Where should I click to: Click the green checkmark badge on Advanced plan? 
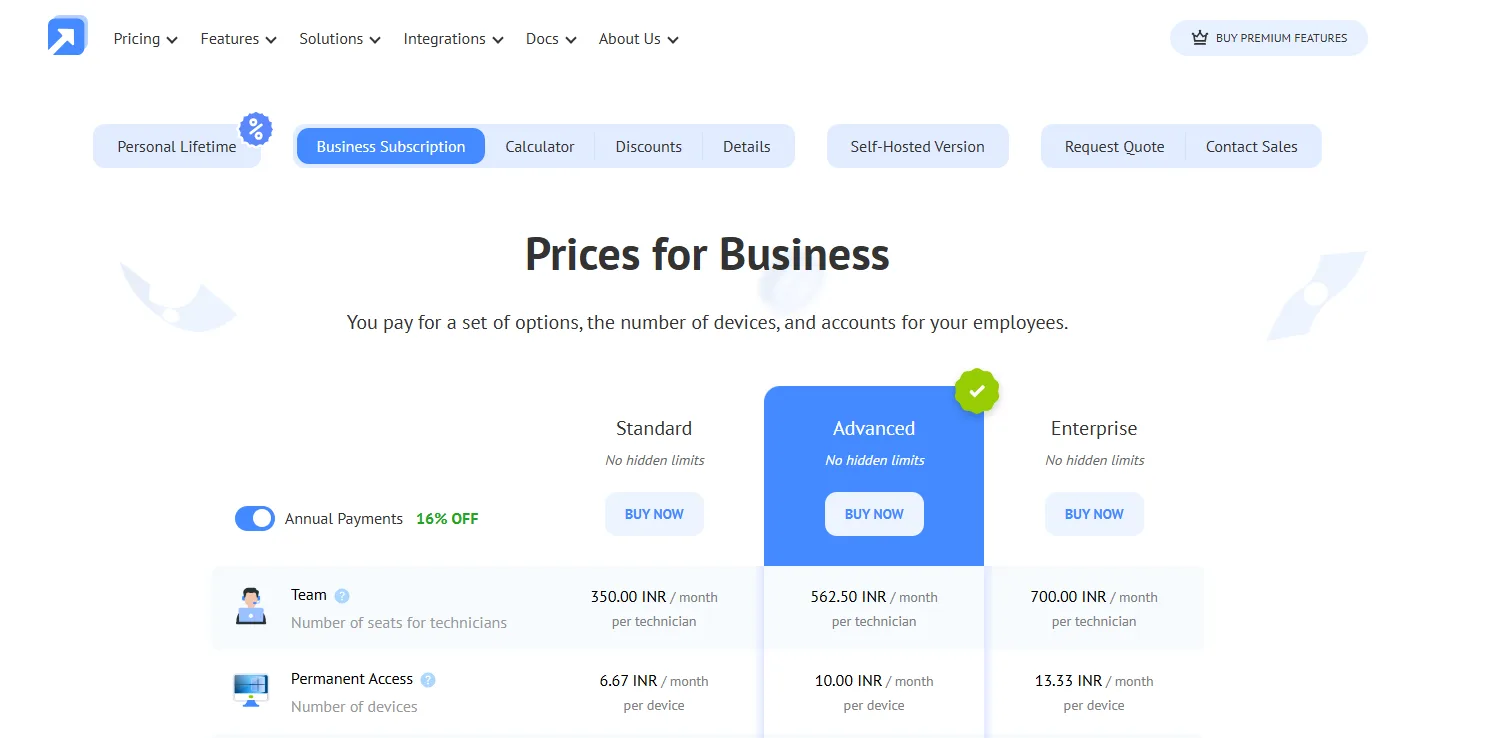pyautogui.click(x=977, y=391)
